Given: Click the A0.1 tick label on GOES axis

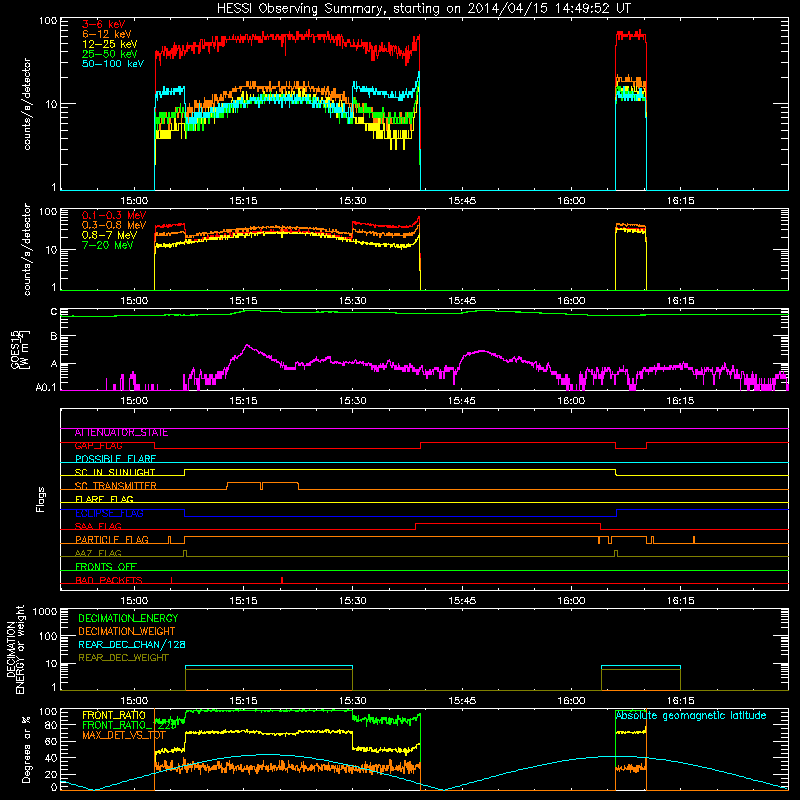Looking at the screenshot, I should (x=46, y=388).
